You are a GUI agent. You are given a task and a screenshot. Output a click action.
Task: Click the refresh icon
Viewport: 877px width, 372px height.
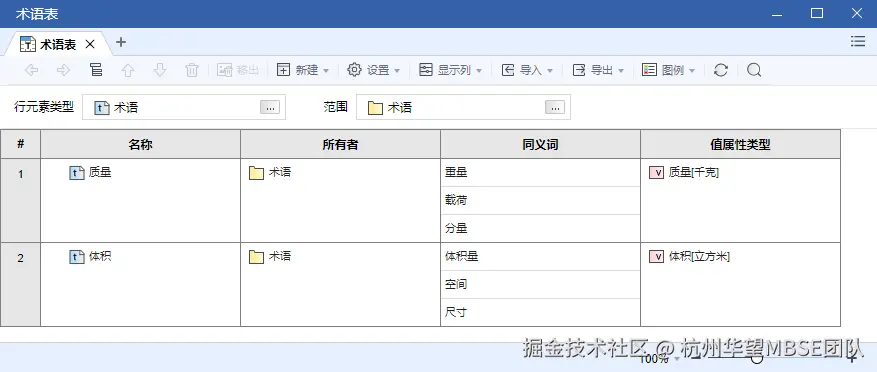point(721,70)
